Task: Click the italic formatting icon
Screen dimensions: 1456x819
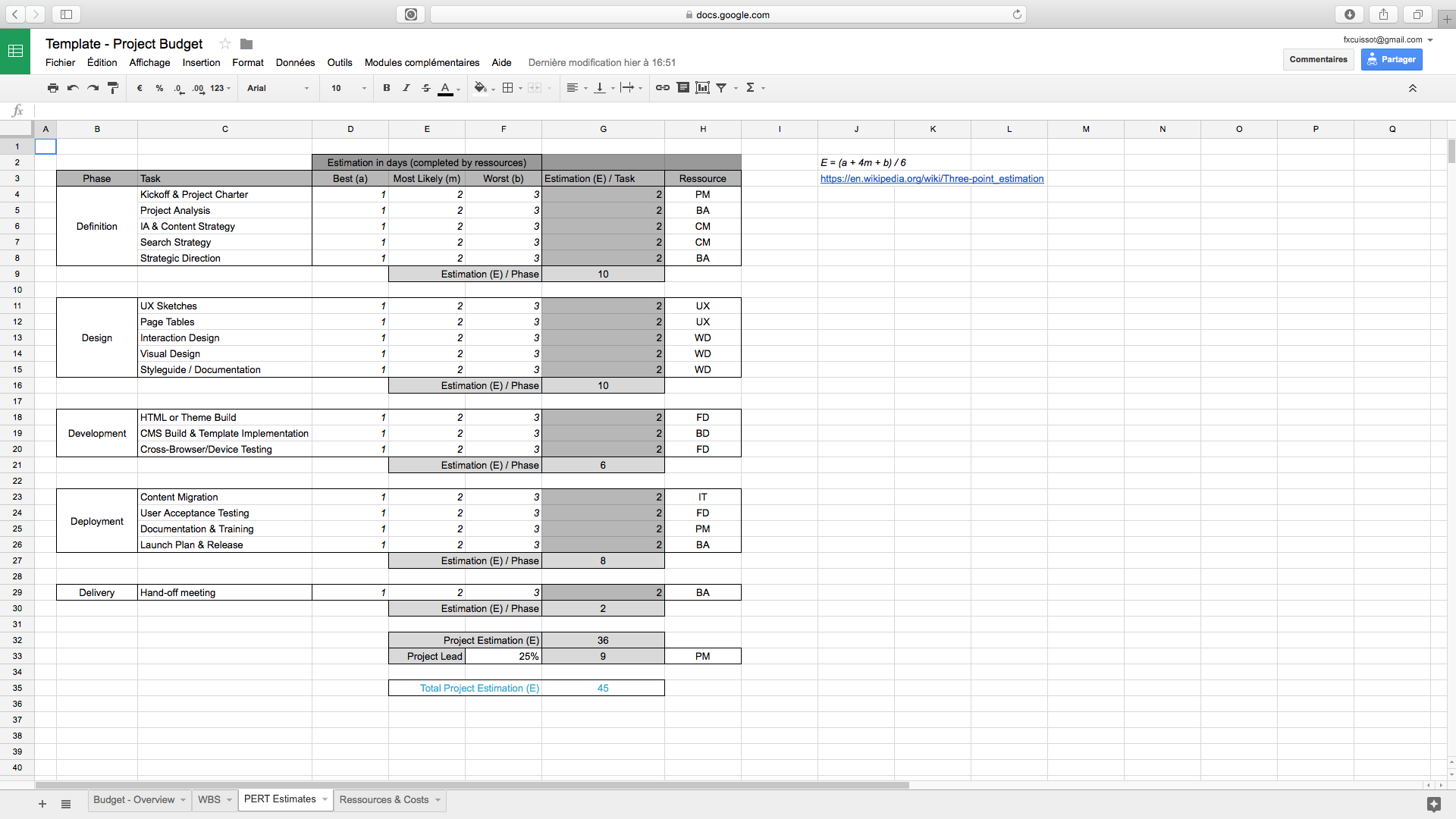Action: coord(405,88)
